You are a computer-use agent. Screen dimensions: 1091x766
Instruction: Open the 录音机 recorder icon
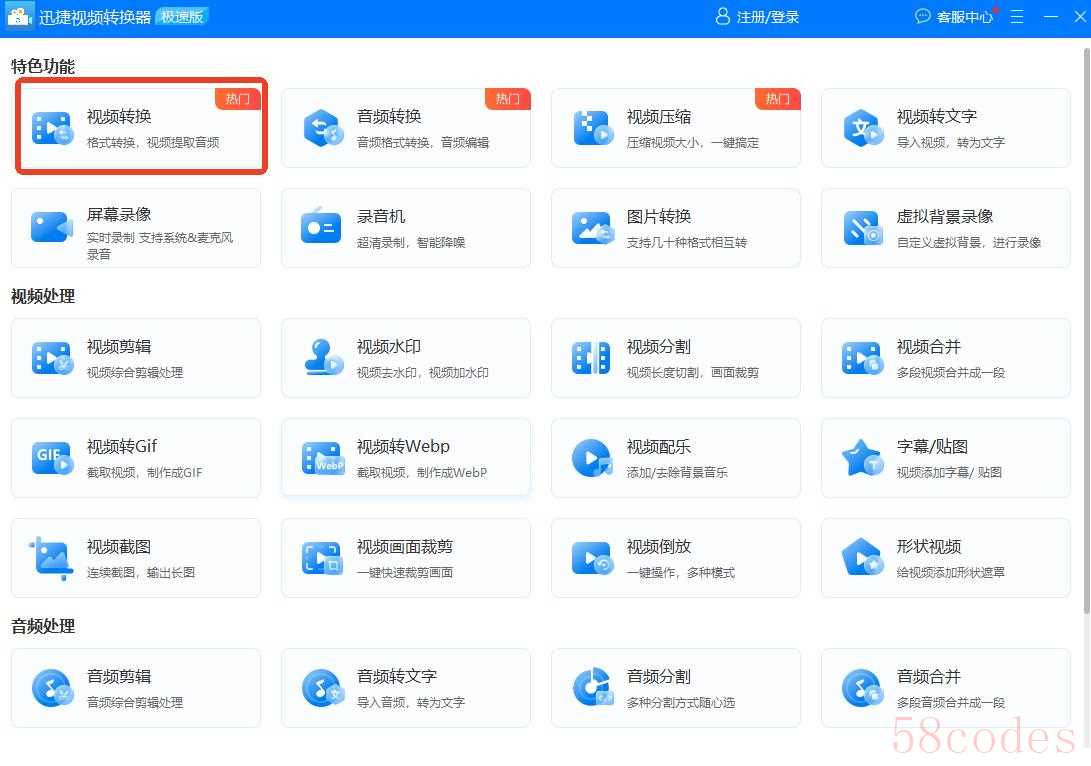click(x=321, y=226)
